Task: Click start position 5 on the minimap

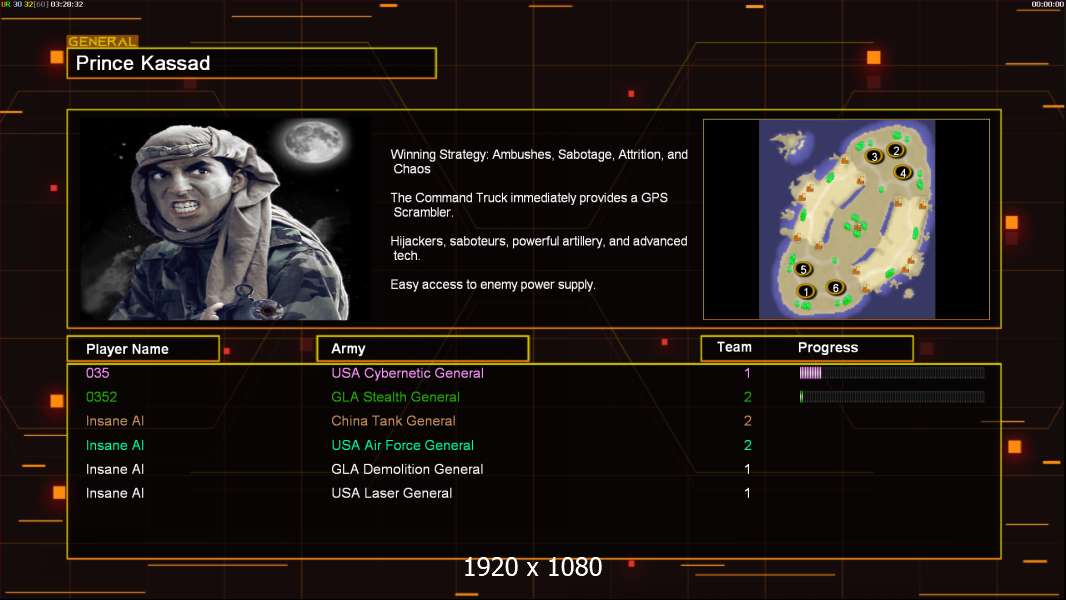Action: pos(803,269)
